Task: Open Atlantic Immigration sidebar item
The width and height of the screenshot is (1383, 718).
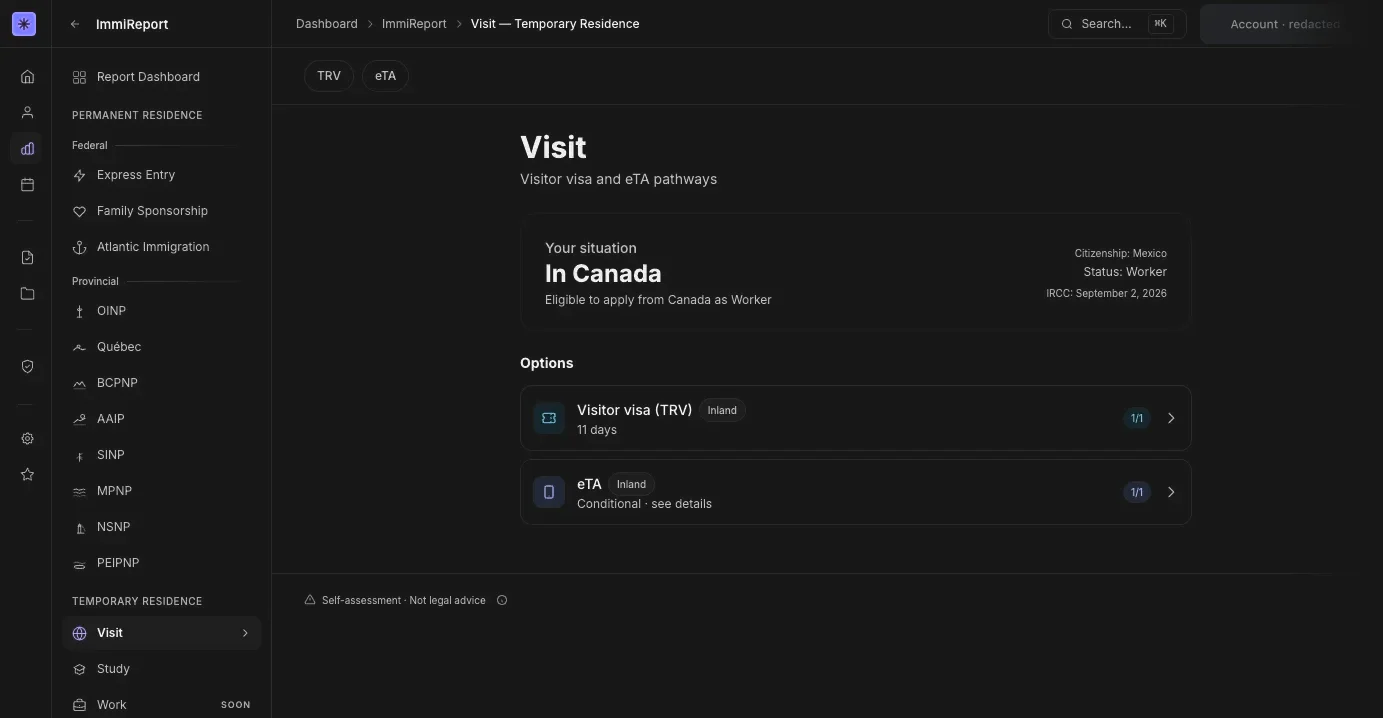Action: [x=161, y=247]
